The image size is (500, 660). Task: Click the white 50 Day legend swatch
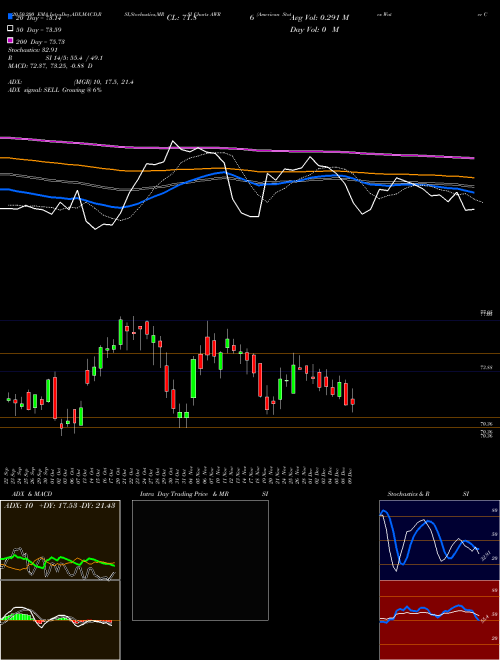10,29
